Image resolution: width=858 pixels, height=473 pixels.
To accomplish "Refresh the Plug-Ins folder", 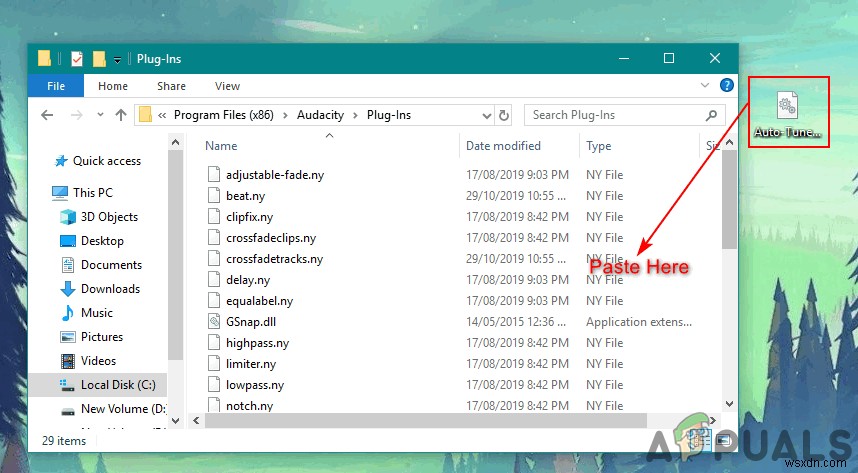I will pyautogui.click(x=503, y=116).
